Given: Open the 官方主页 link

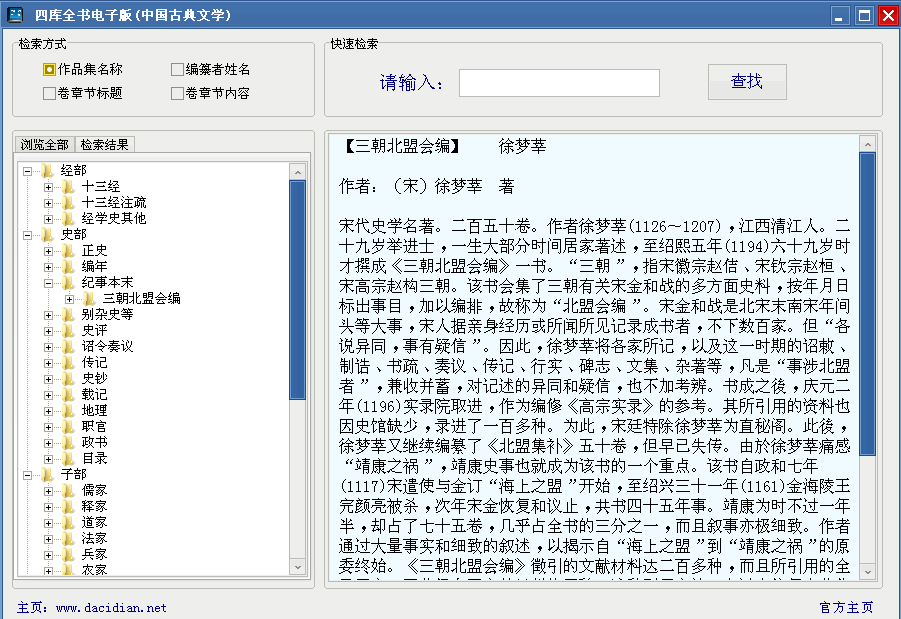Looking at the screenshot, I should coord(846,608).
